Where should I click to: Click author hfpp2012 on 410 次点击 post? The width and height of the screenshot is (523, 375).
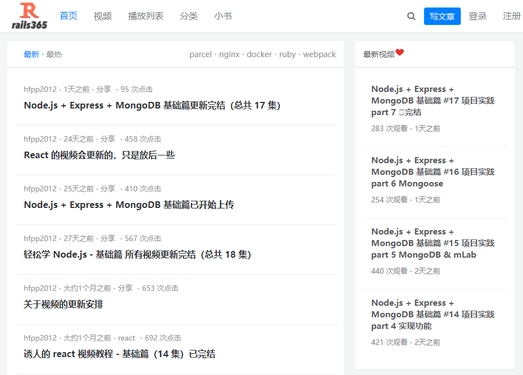pyautogui.click(x=40, y=189)
